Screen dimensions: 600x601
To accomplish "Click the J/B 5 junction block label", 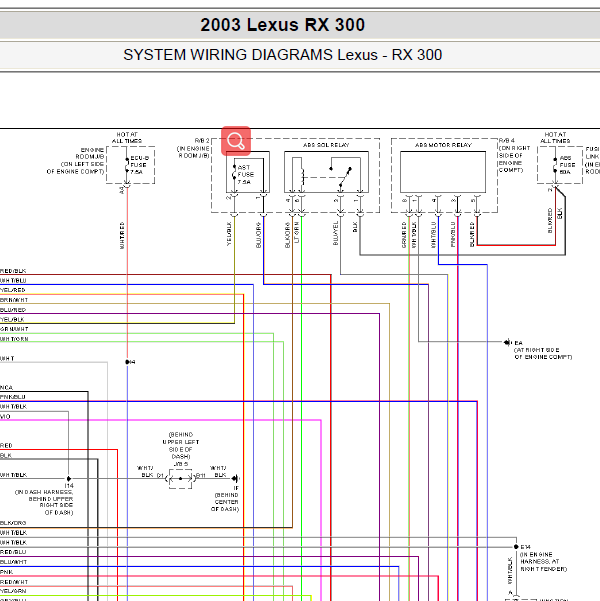I will point(181,464).
